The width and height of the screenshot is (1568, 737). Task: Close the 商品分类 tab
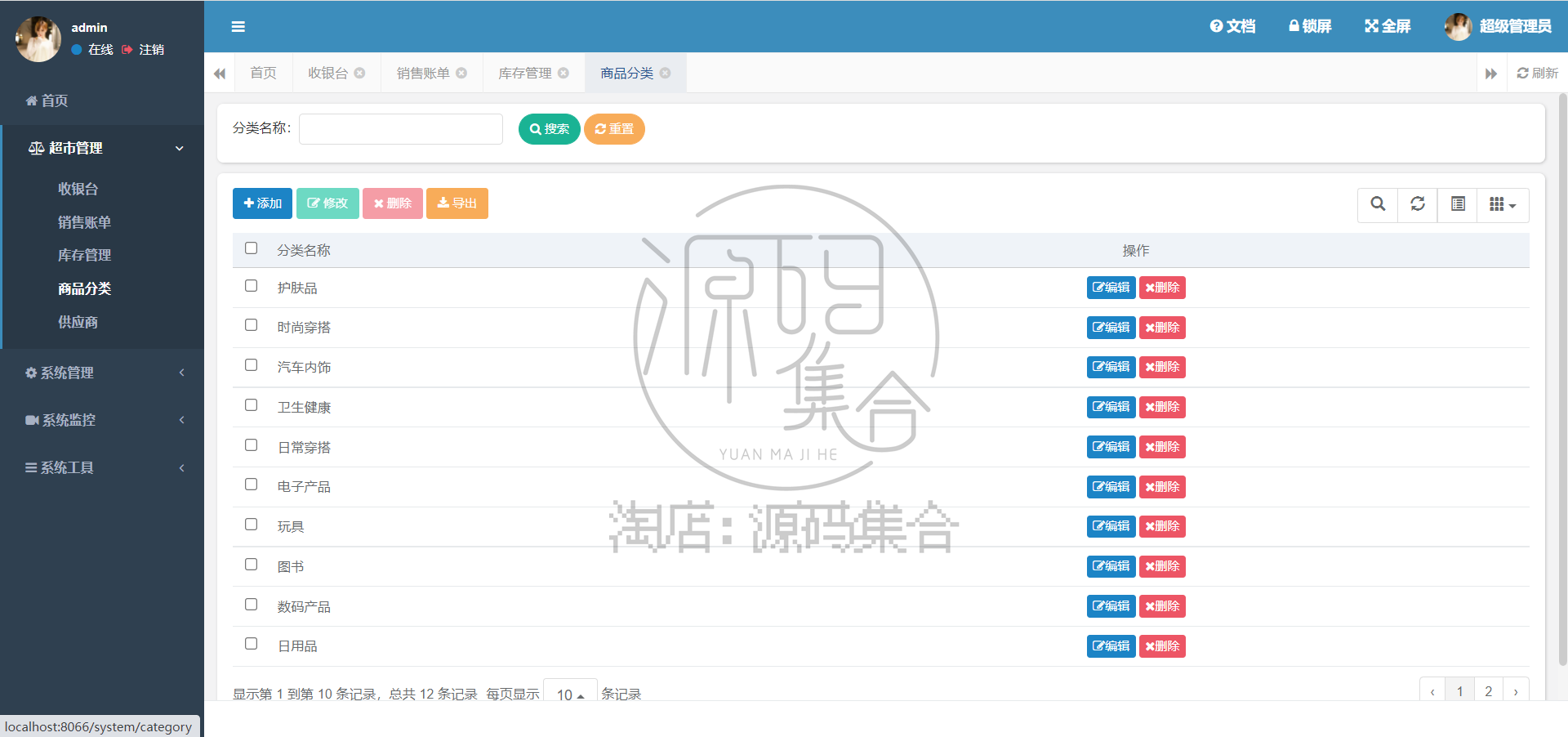point(666,74)
